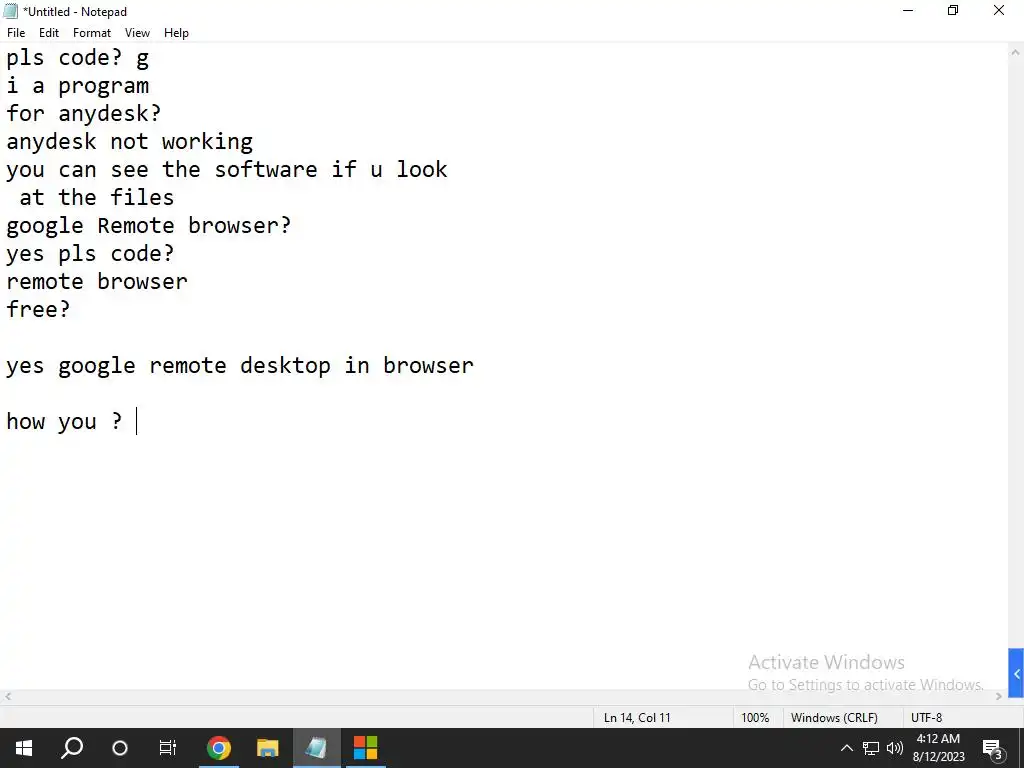1024x768 pixels.
Task: Click the line 'at the files'
Action: point(97,197)
